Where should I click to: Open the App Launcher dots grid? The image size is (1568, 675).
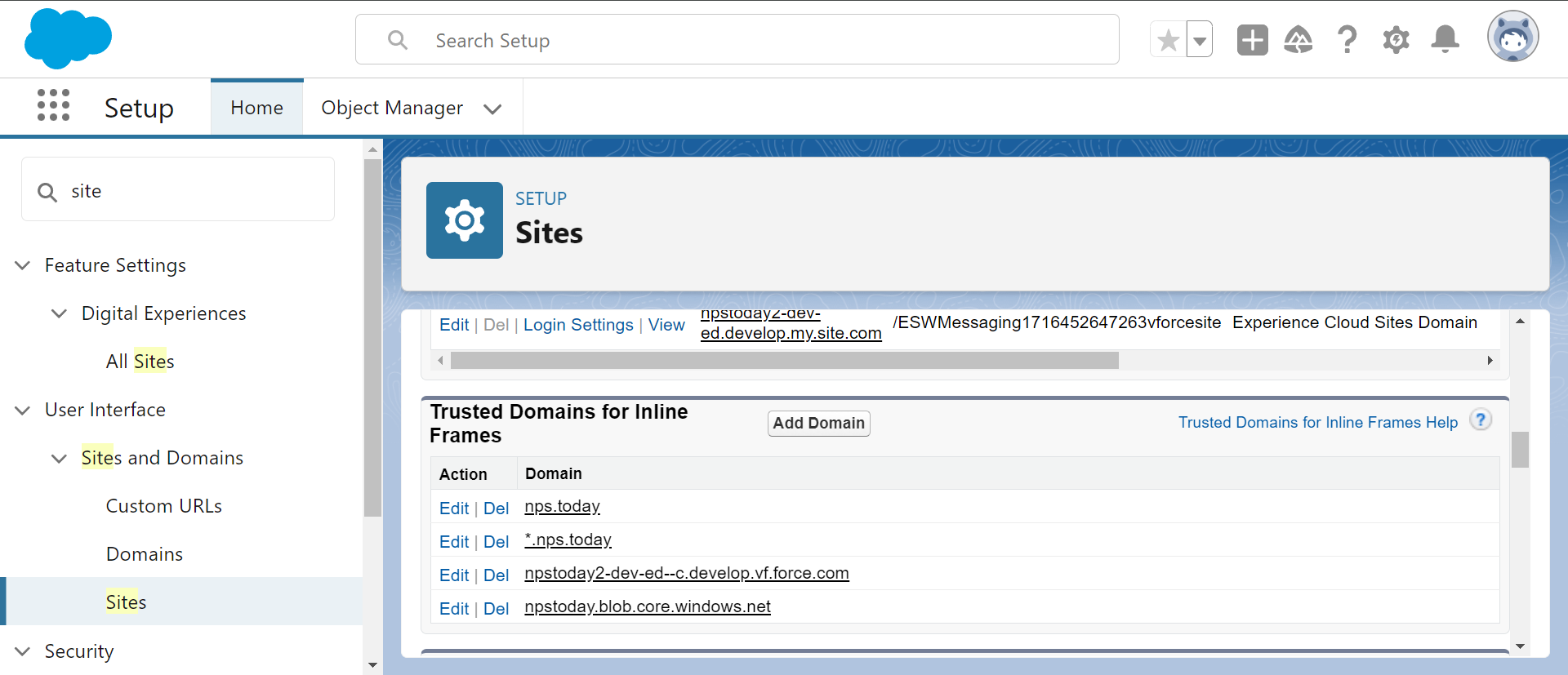(x=54, y=106)
